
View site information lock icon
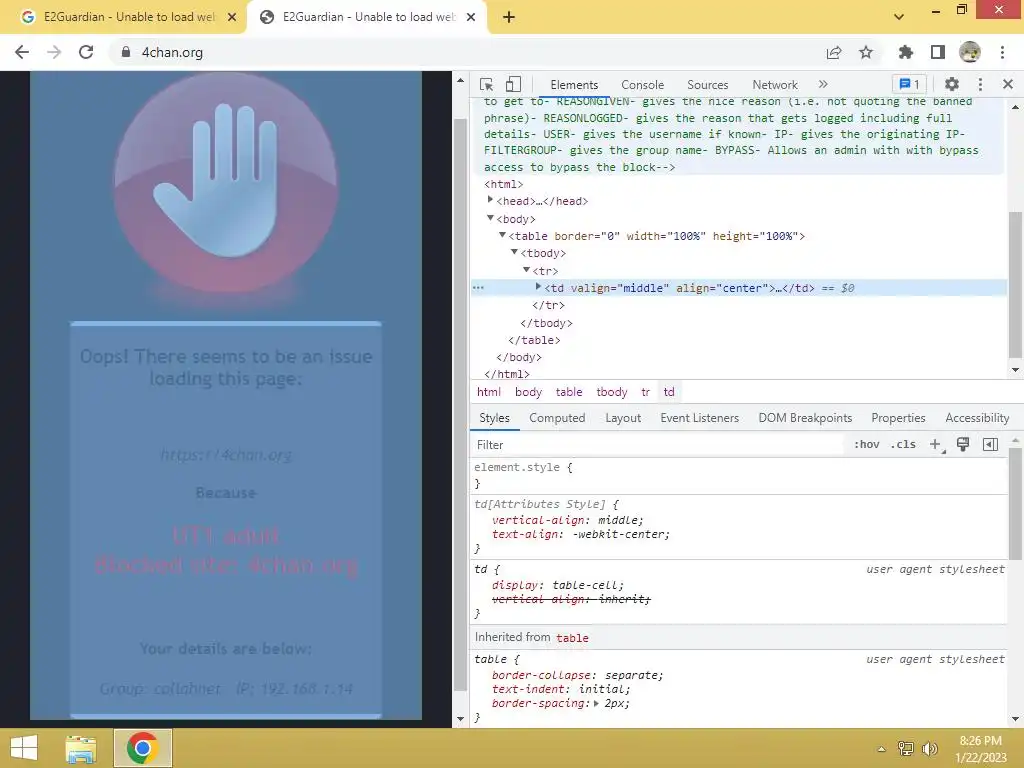(x=126, y=52)
